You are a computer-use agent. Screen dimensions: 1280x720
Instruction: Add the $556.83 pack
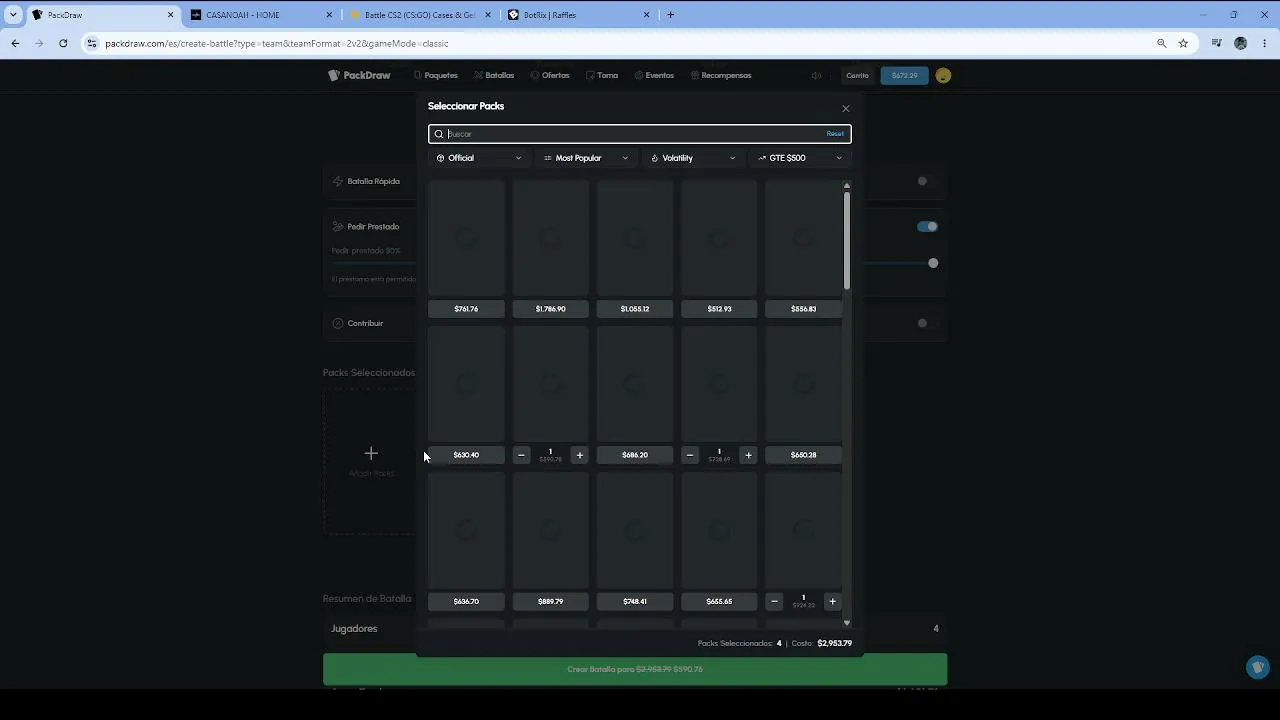803,309
